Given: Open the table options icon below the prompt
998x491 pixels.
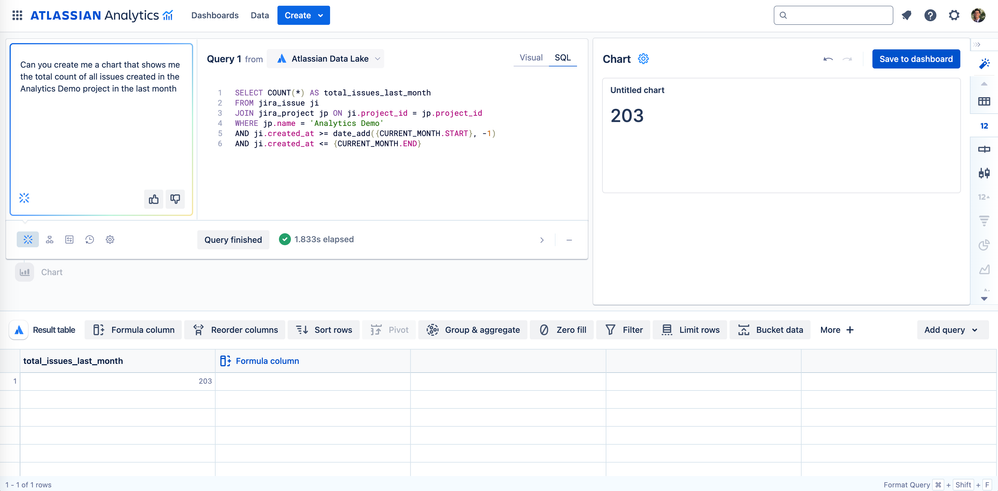Looking at the screenshot, I should (69, 239).
